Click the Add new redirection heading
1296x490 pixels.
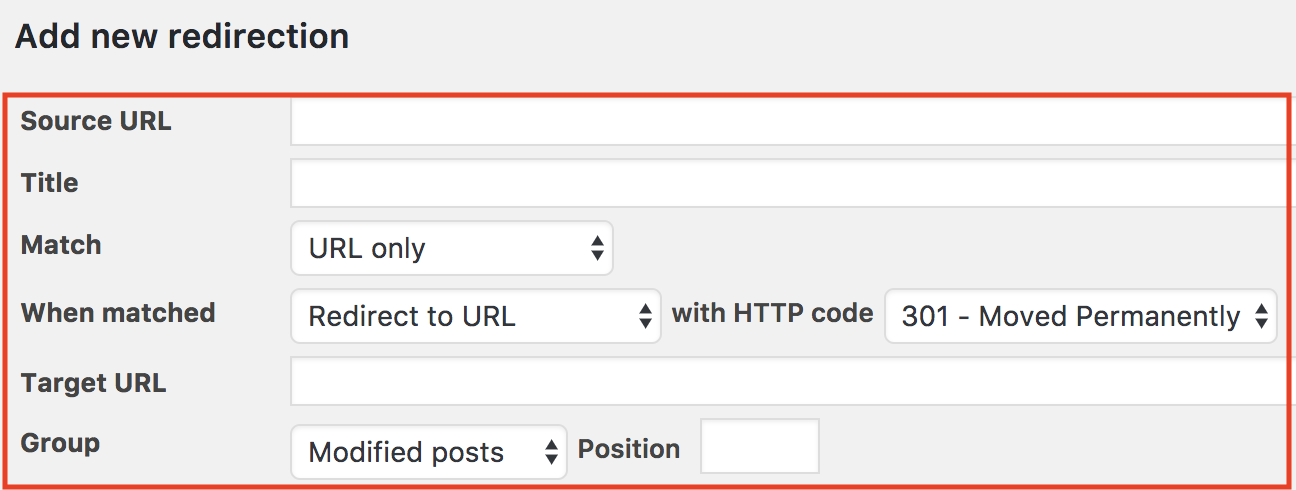coord(182,37)
